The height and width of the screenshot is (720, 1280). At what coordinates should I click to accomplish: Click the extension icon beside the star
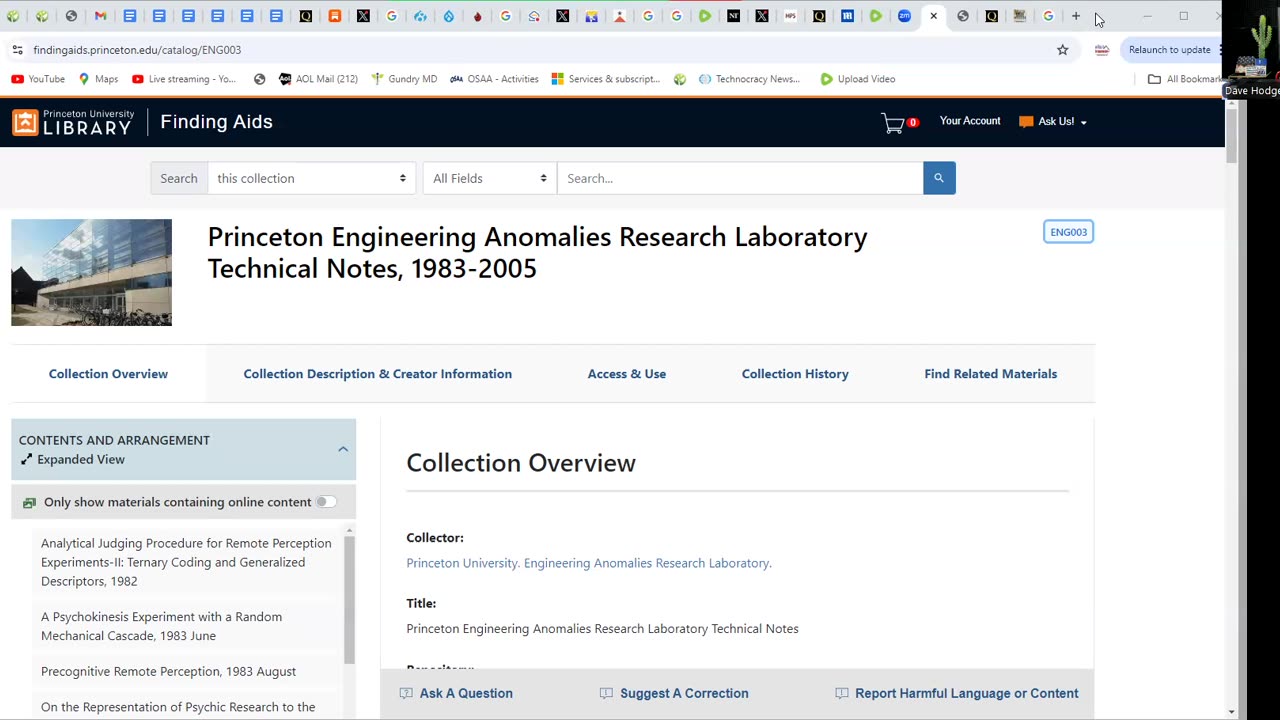pos(1102,50)
